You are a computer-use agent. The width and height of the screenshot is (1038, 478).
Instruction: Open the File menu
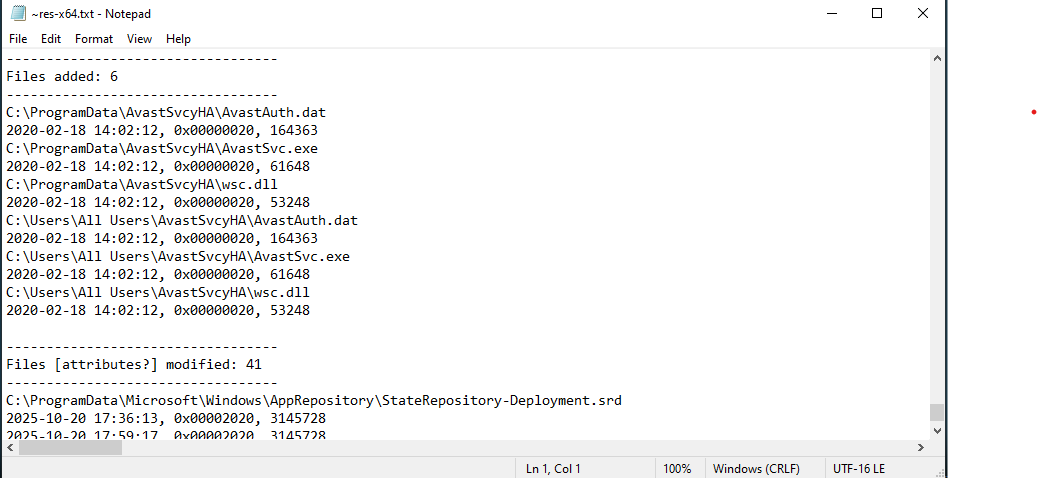click(x=18, y=39)
